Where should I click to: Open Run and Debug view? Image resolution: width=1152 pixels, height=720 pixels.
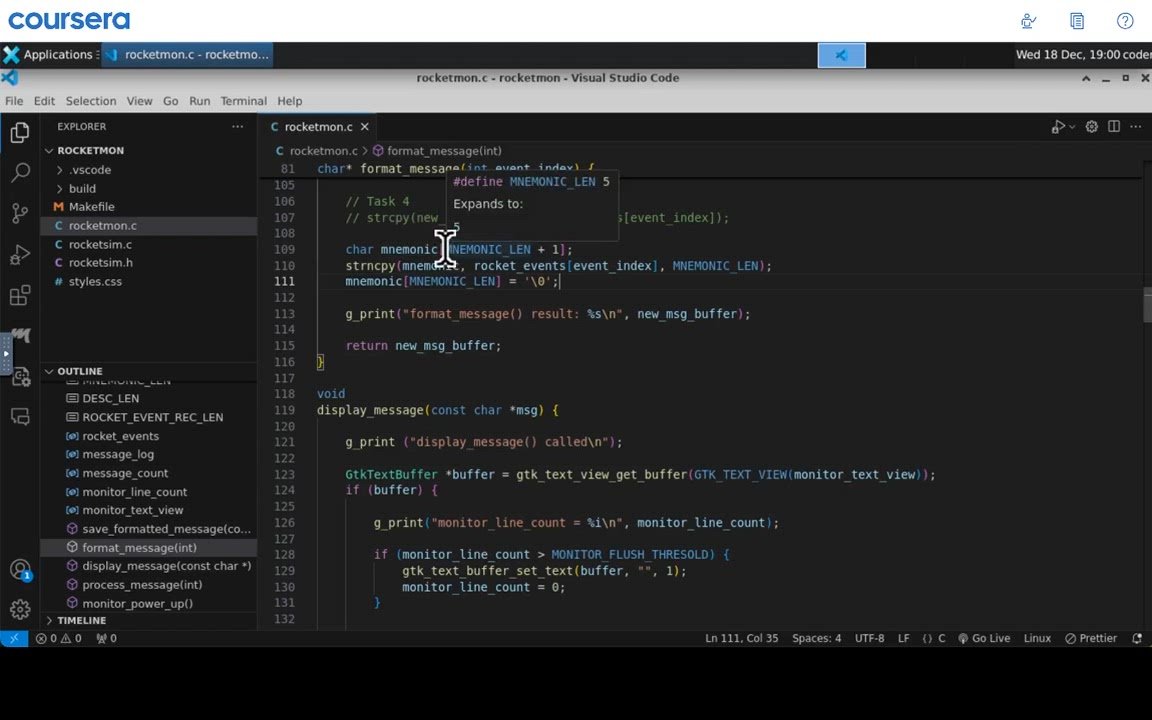tap(20, 255)
